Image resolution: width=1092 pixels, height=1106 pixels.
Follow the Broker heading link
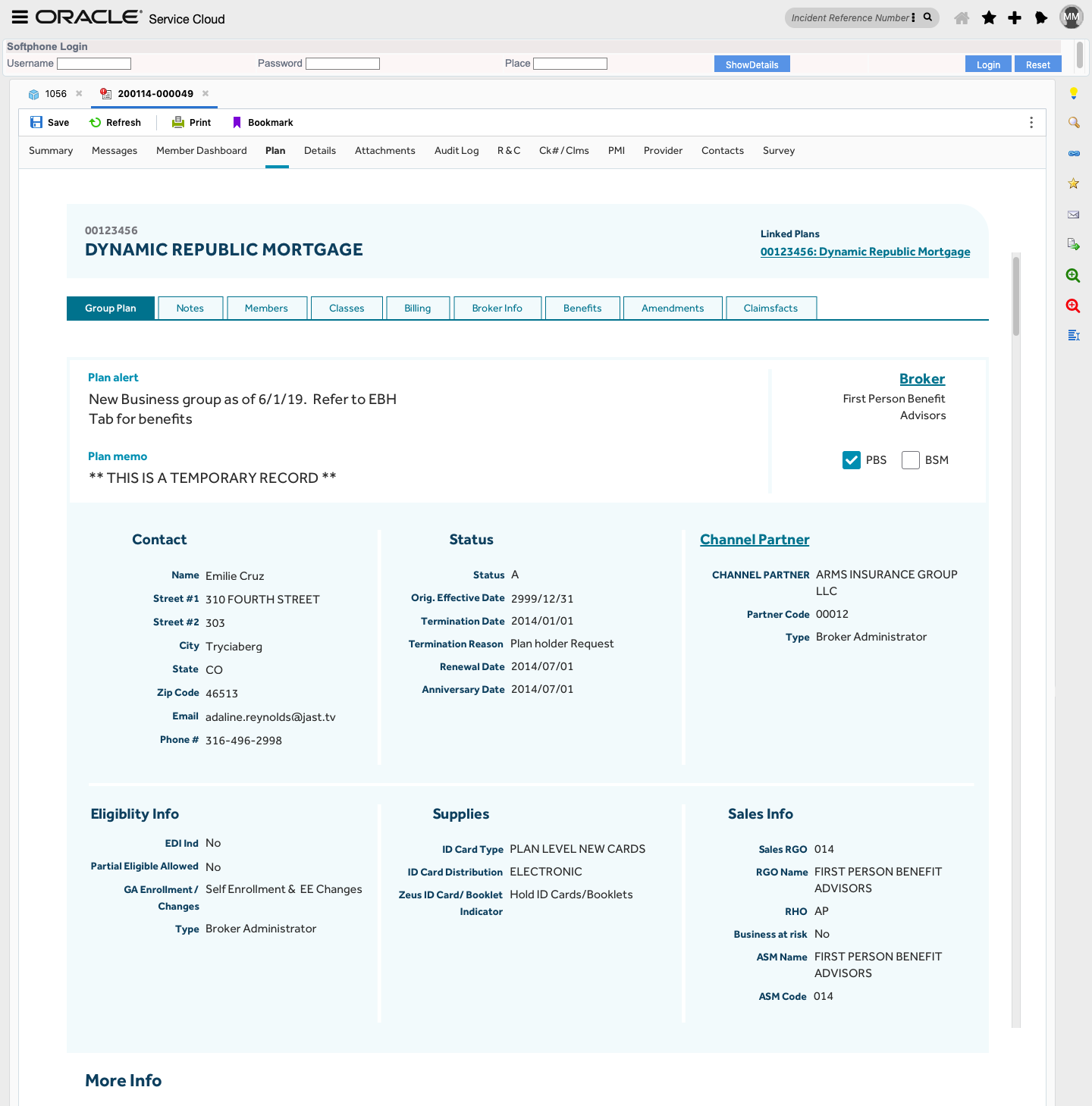(922, 379)
